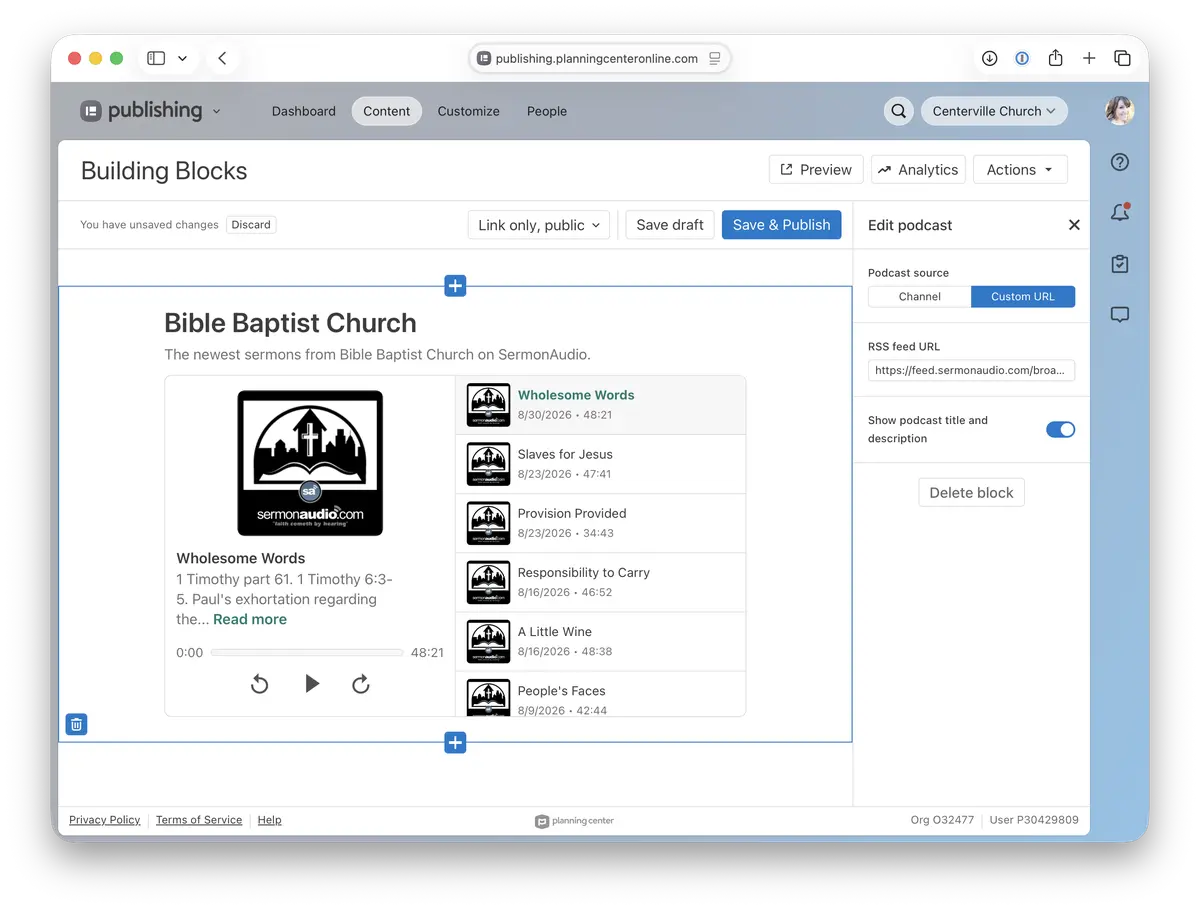Click the reader view icon in address bar
The height and width of the screenshot is (910, 1200).
pos(715,58)
